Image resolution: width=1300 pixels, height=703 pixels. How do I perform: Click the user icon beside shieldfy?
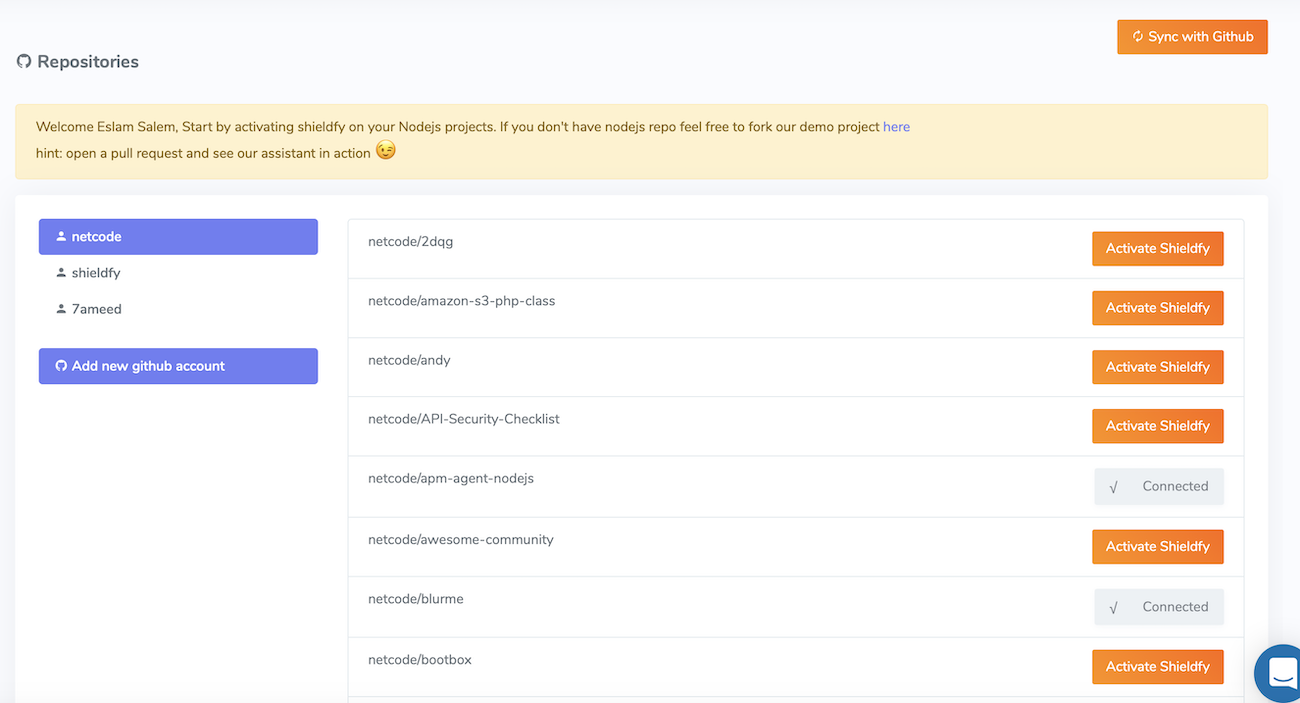[61, 273]
